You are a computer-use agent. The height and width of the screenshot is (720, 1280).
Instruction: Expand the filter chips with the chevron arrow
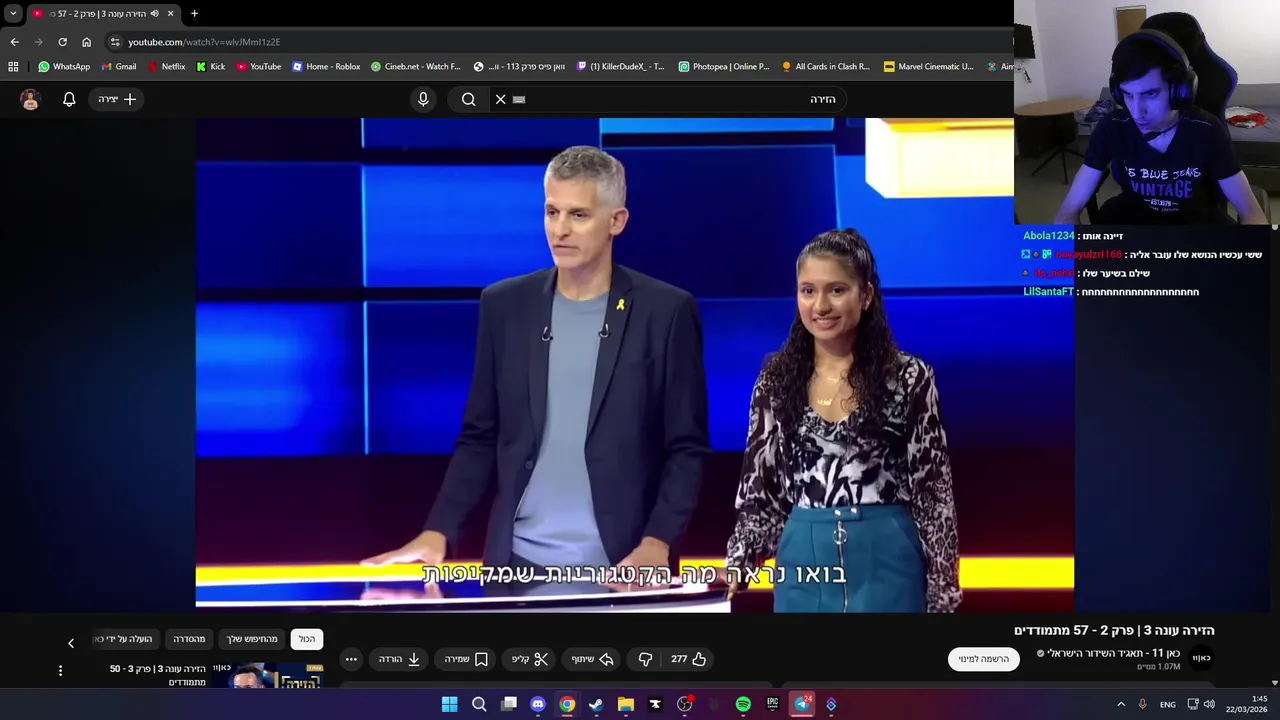[70, 643]
